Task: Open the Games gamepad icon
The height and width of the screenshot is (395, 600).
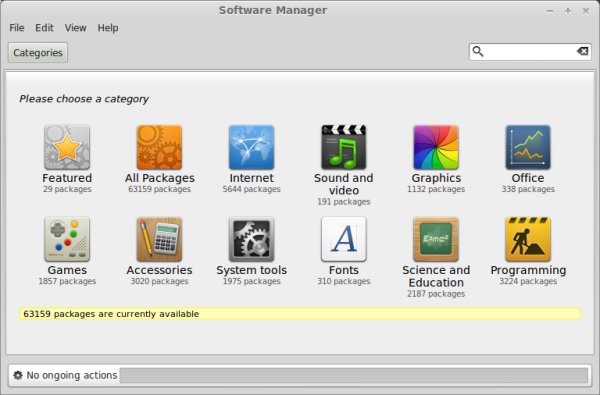Action: click(67, 239)
